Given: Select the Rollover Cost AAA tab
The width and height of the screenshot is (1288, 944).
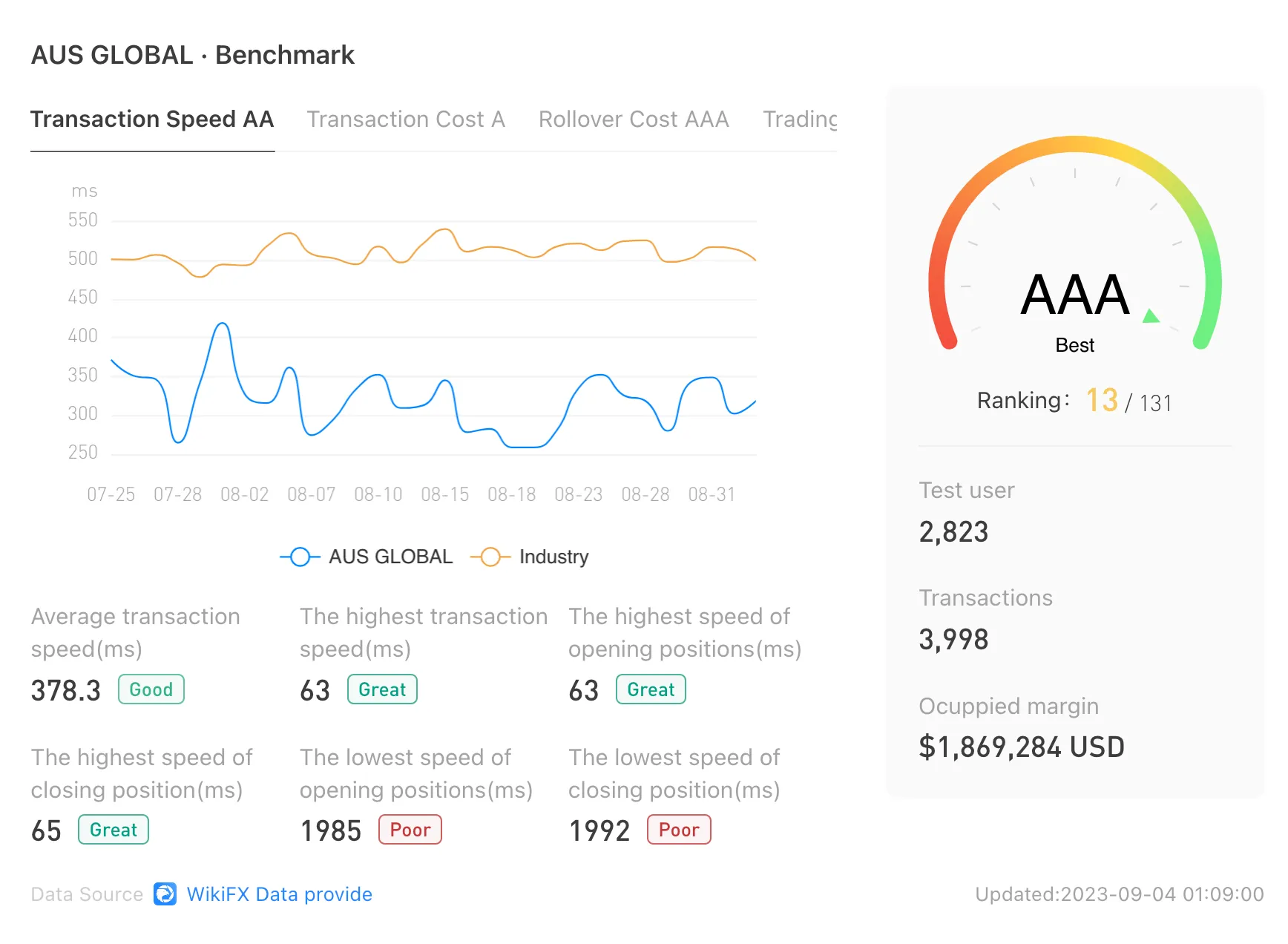Looking at the screenshot, I should tap(634, 119).
